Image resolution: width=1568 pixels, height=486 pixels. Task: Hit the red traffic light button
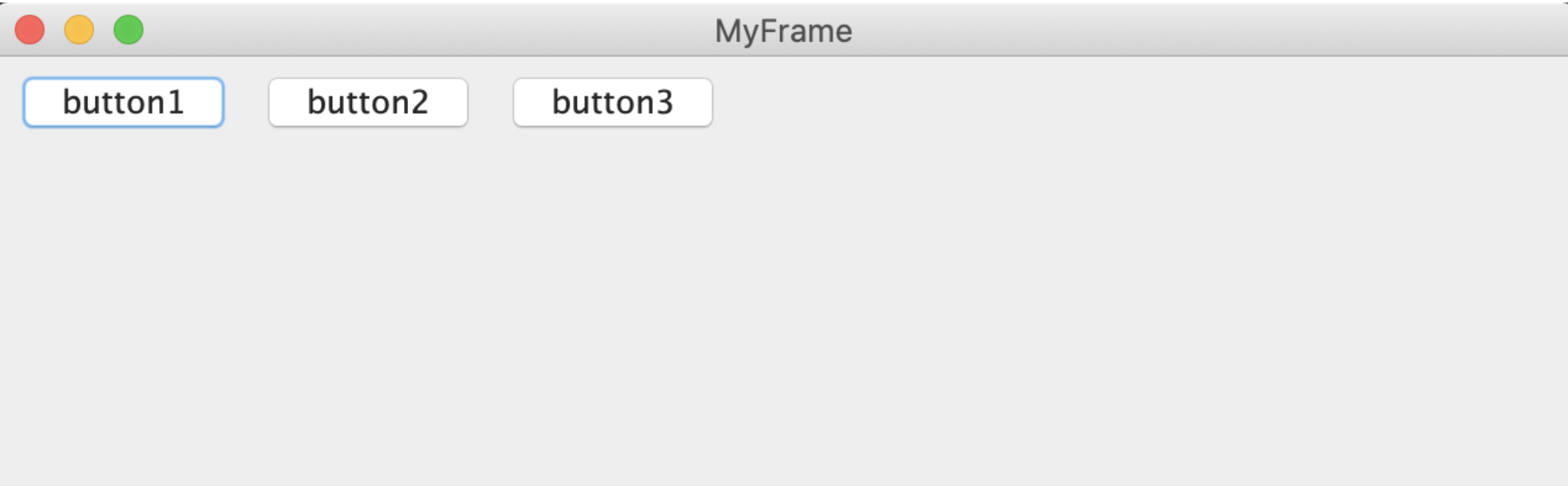pyautogui.click(x=30, y=30)
